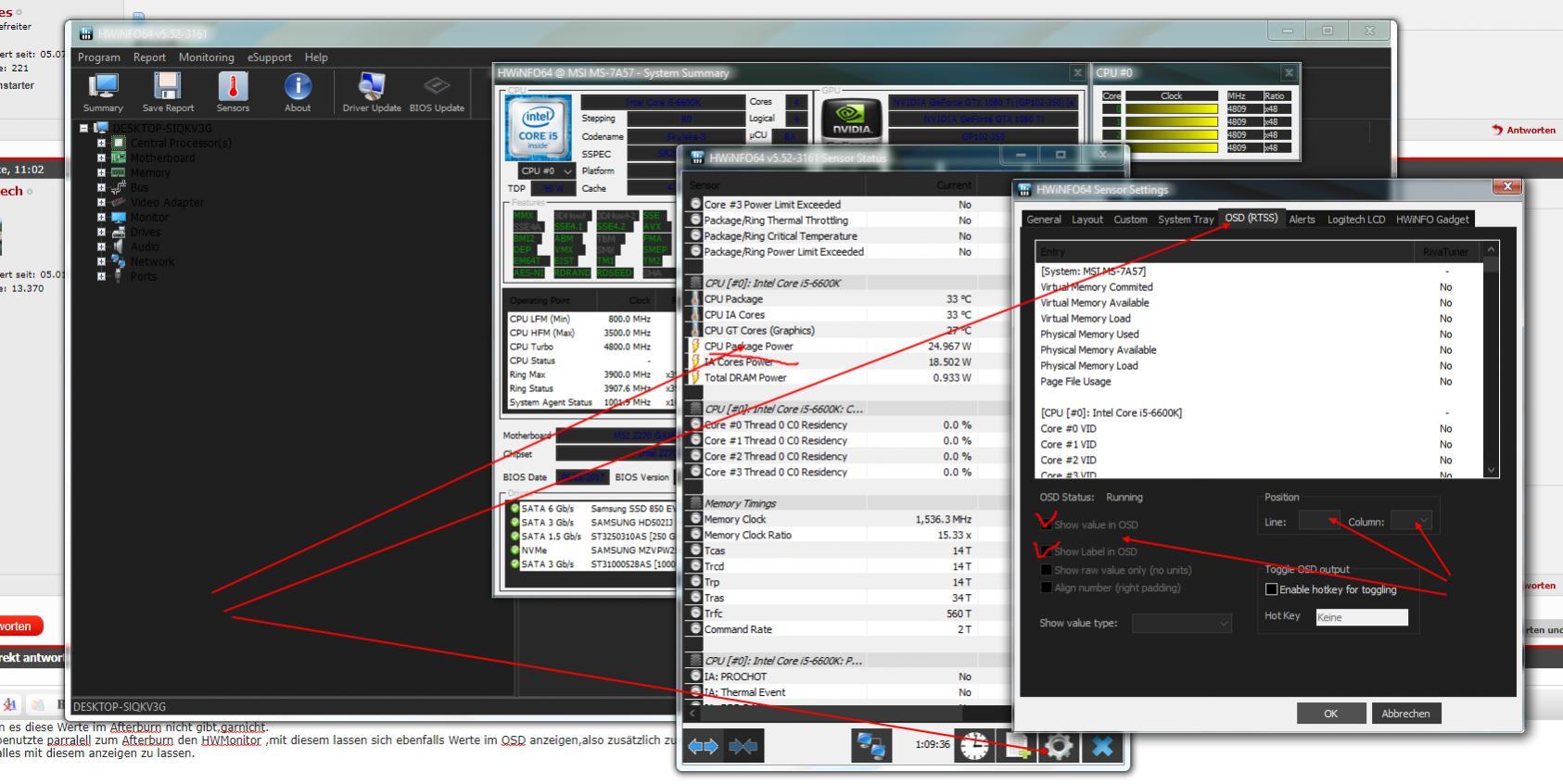Click the clock reset icon in Sensor Status
This screenshot has height=784, width=1563.
tap(973, 746)
